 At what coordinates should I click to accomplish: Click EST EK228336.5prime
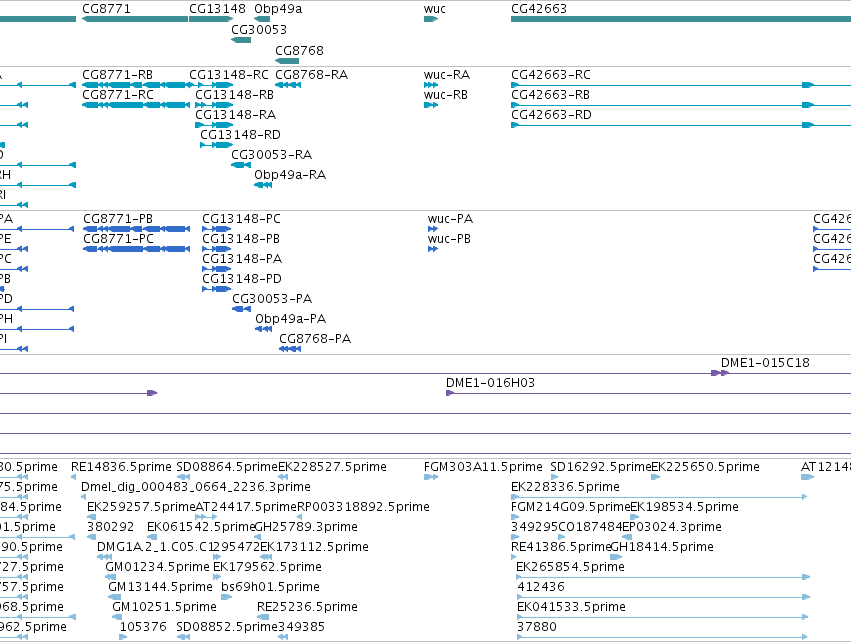[566, 487]
